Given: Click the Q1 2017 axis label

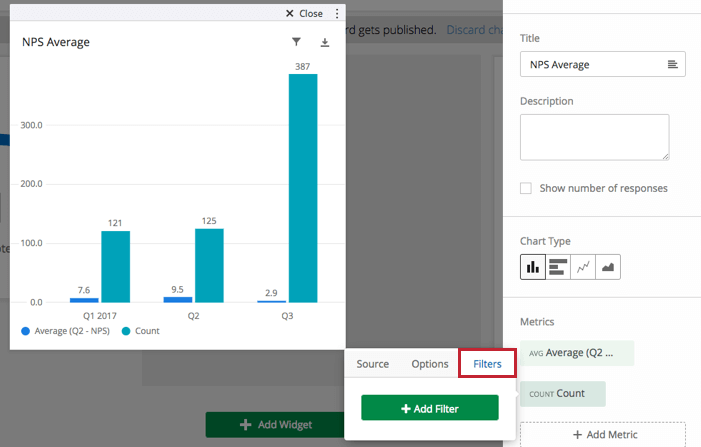Looking at the screenshot, I should pos(100,316).
